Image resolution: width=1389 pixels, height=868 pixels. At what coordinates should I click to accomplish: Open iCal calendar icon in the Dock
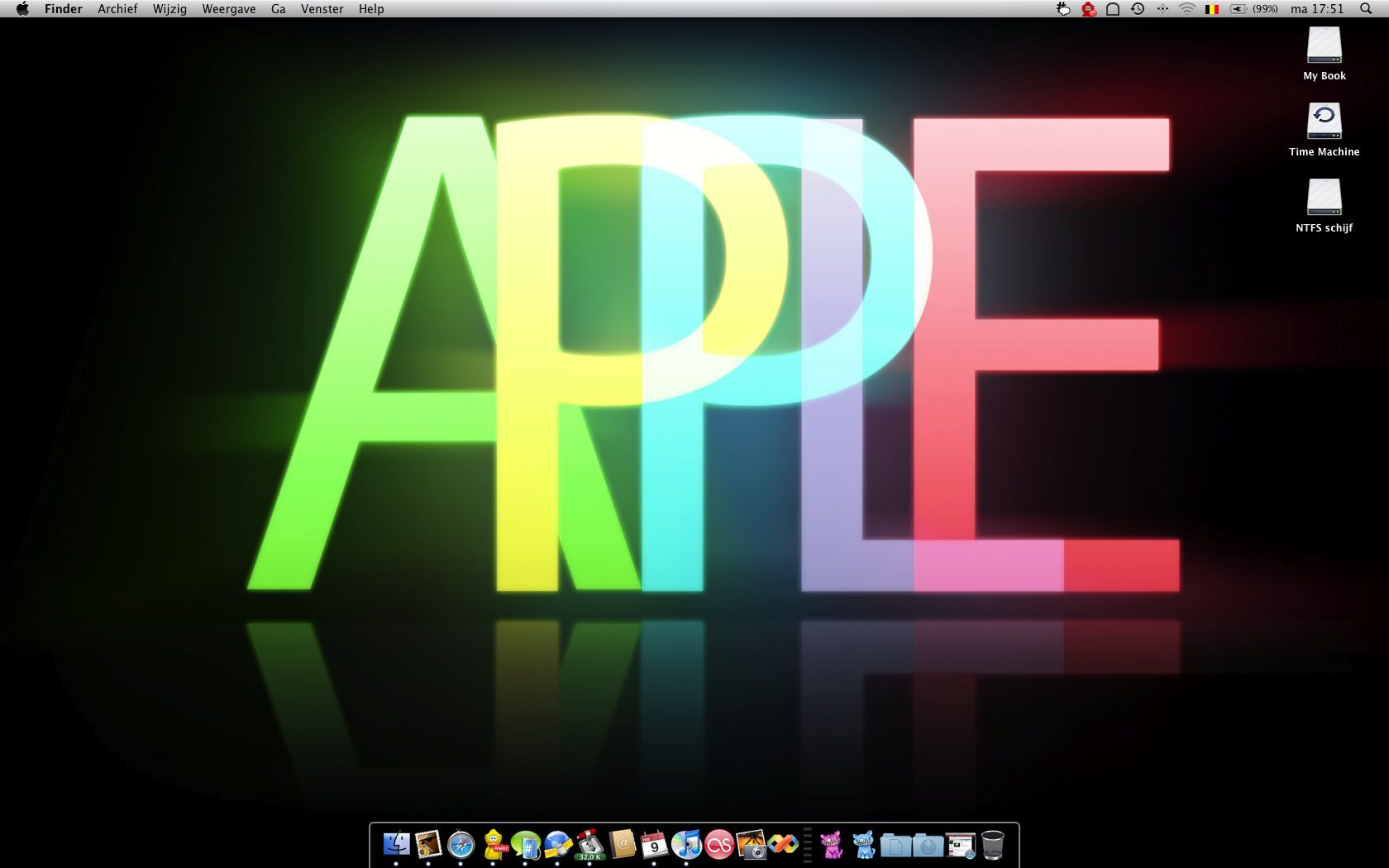(x=654, y=845)
